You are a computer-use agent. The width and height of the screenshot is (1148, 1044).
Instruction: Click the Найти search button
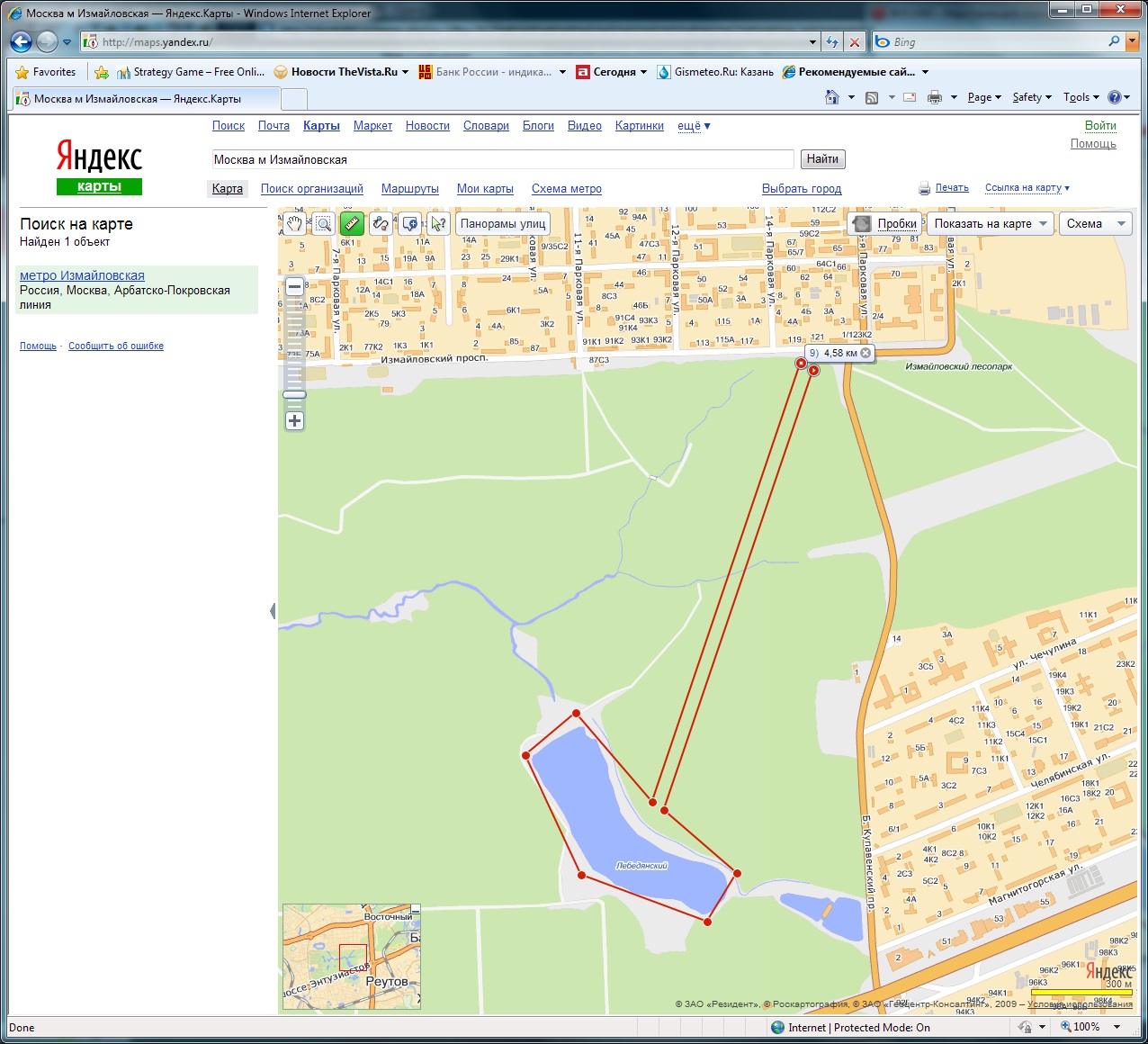point(822,159)
